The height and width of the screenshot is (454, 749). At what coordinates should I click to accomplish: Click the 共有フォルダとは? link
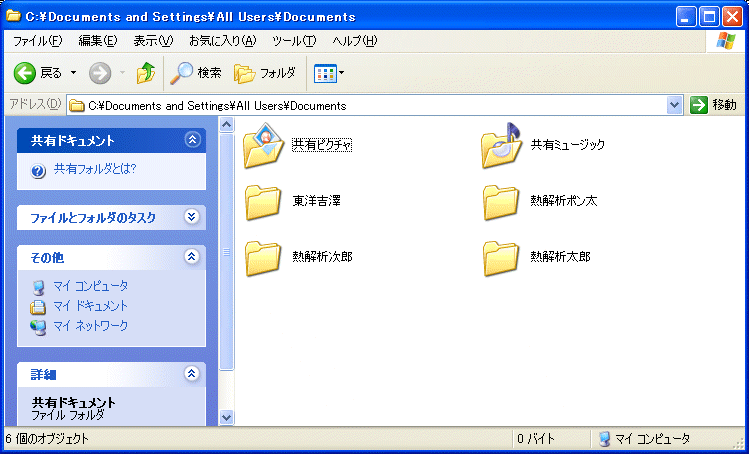coord(95,169)
